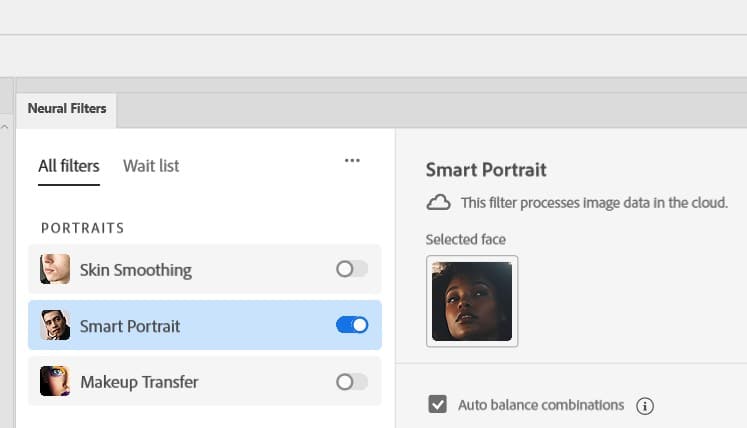Switch to the Wait list tab
The height and width of the screenshot is (428, 747).
click(151, 166)
